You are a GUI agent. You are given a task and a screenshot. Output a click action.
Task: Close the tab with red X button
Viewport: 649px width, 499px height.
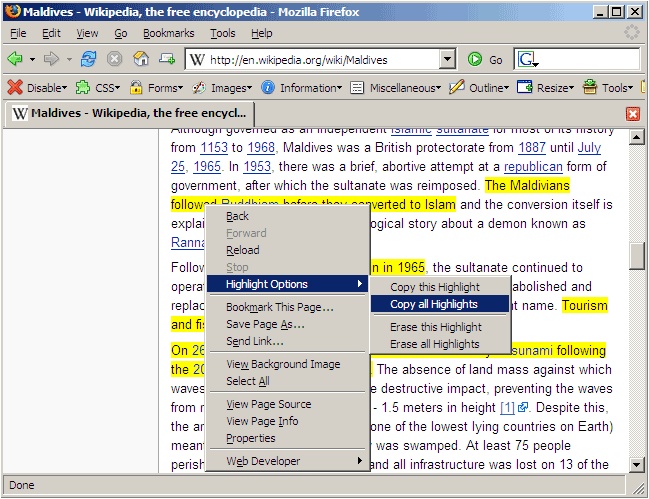[x=633, y=114]
